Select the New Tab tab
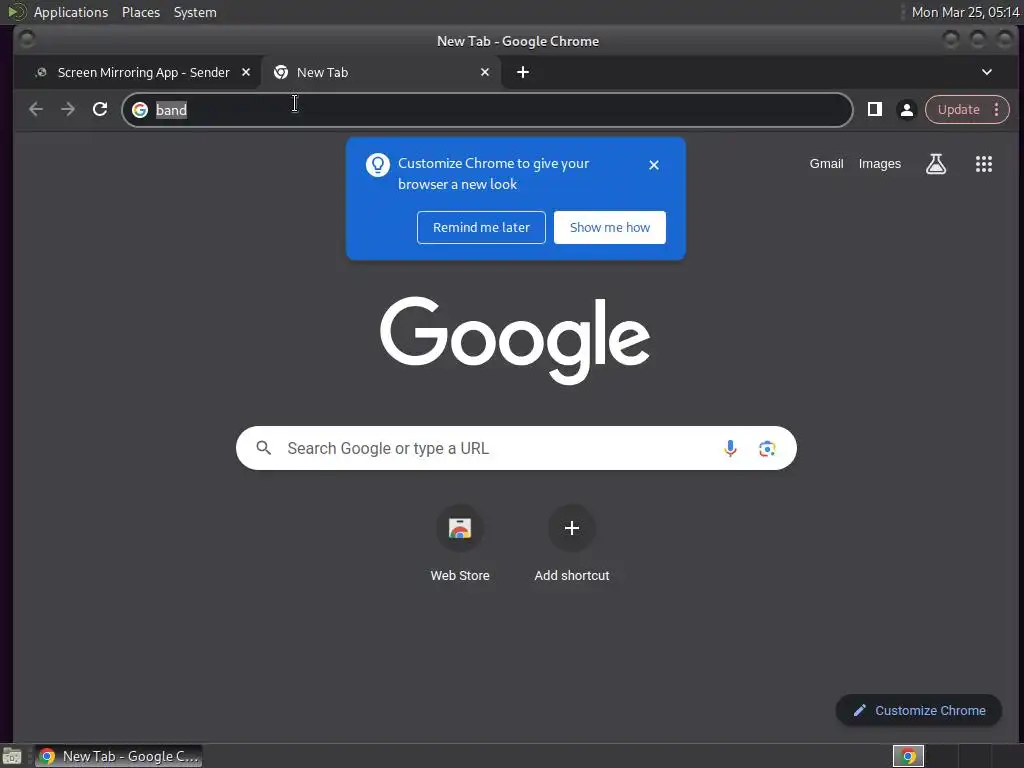Screen dimensions: 1024x768 (382, 72)
